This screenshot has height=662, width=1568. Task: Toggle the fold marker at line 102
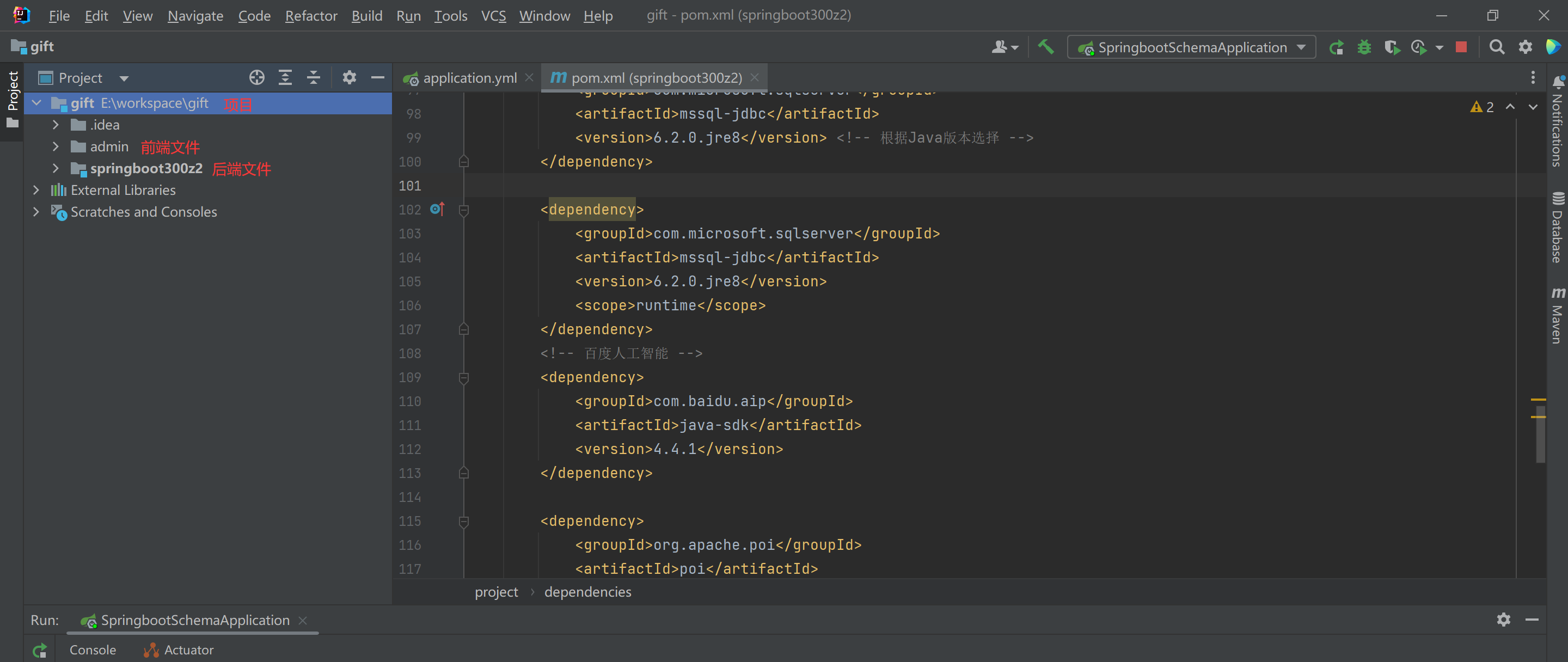tap(463, 210)
